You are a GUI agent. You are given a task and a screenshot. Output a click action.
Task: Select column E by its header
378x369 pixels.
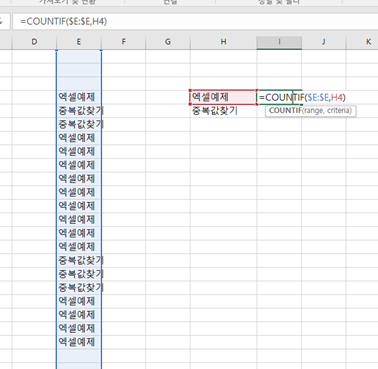click(x=79, y=42)
